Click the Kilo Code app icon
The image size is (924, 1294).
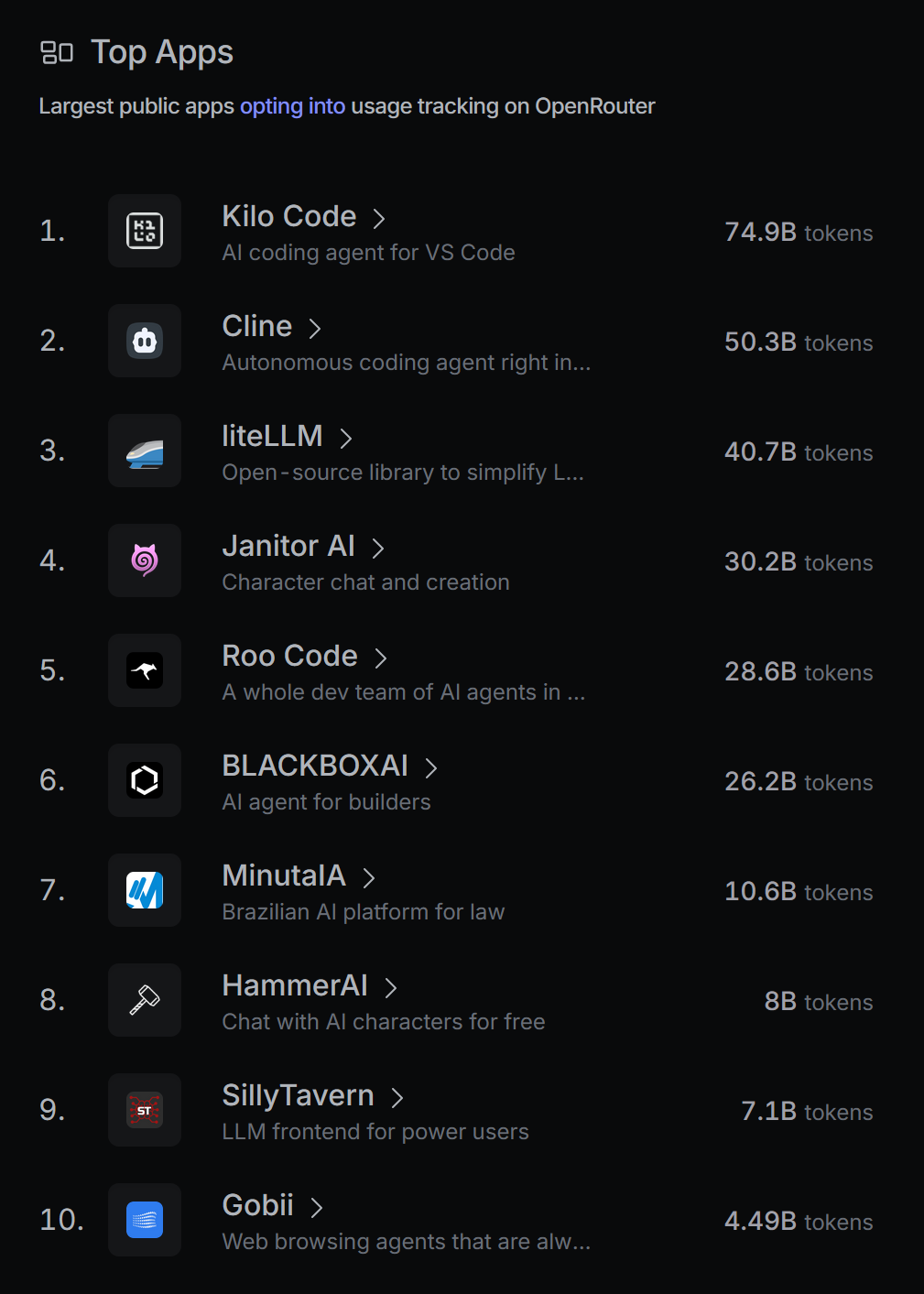tap(145, 231)
